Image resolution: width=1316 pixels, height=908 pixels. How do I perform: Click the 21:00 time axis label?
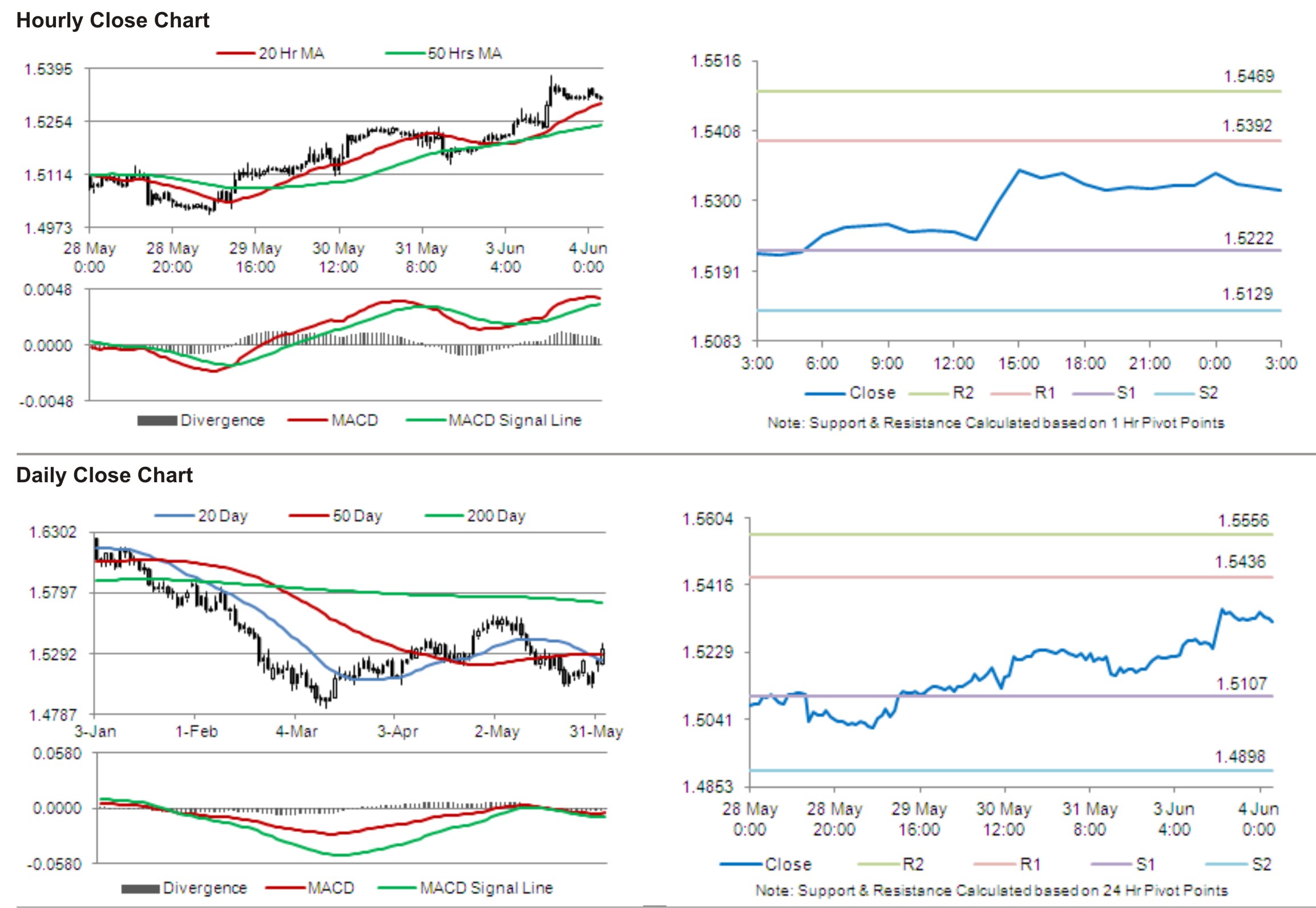[1150, 364]
